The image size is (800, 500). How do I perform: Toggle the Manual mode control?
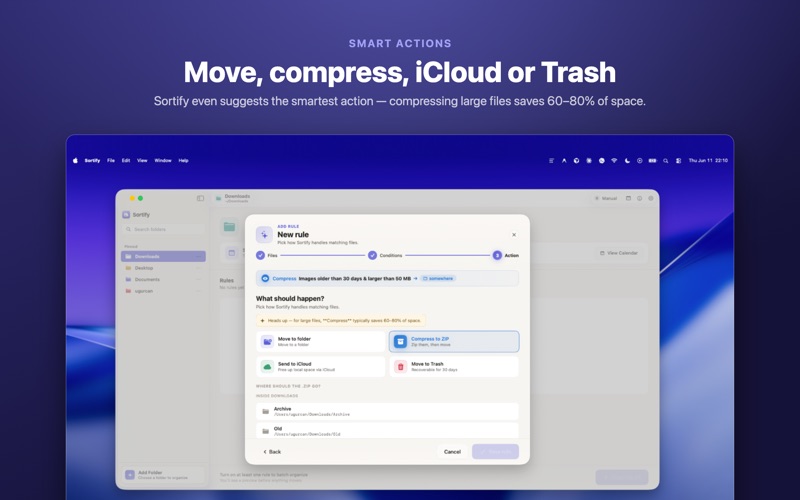606,198
